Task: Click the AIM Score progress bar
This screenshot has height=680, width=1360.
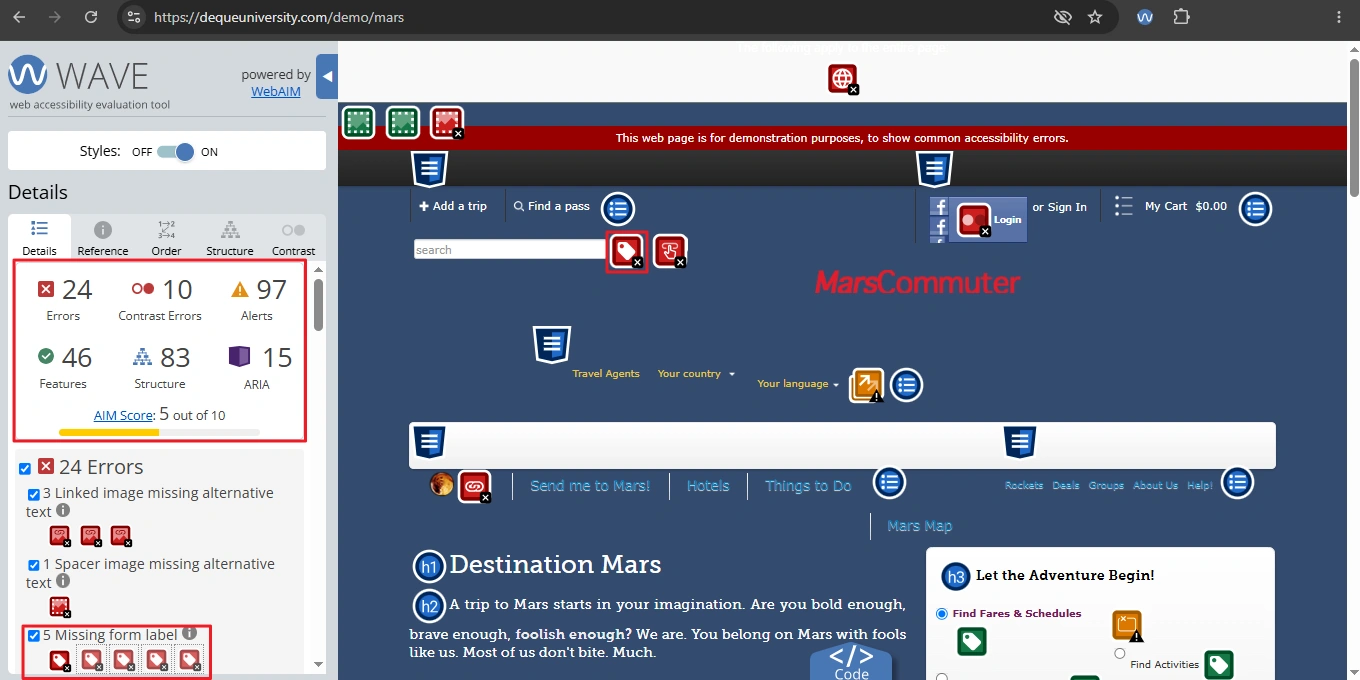Action: [x=159, y=432]
